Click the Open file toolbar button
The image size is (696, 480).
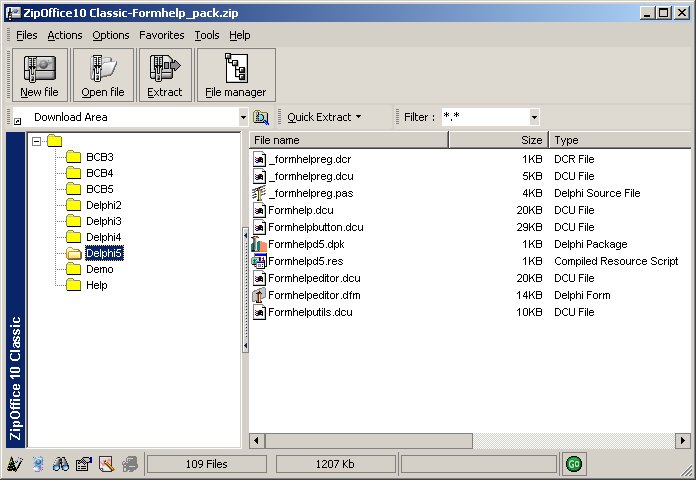click(x=103, y=75)
